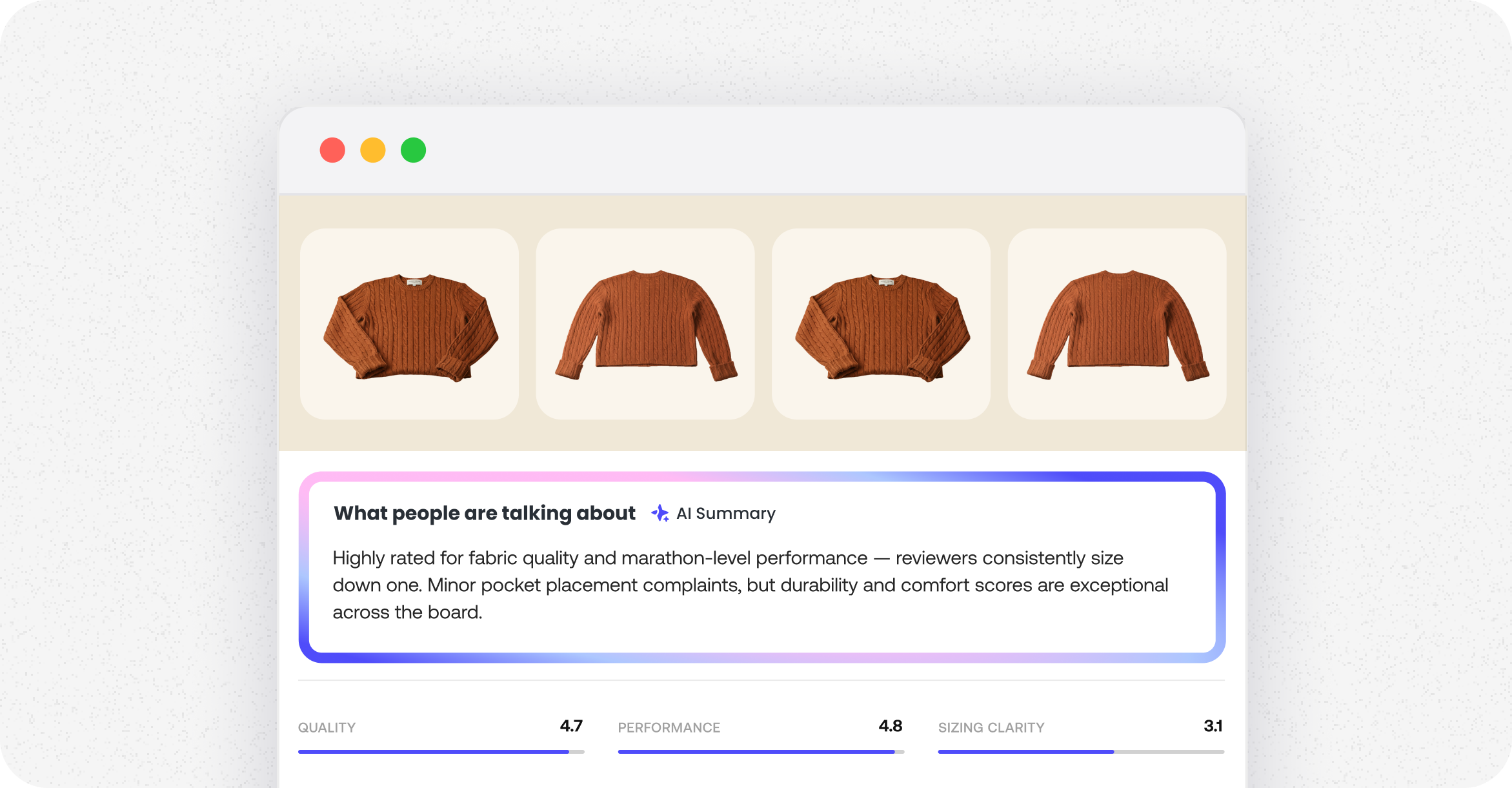
Task: Click the Performance rating progress bar
Action: point(761,752)
